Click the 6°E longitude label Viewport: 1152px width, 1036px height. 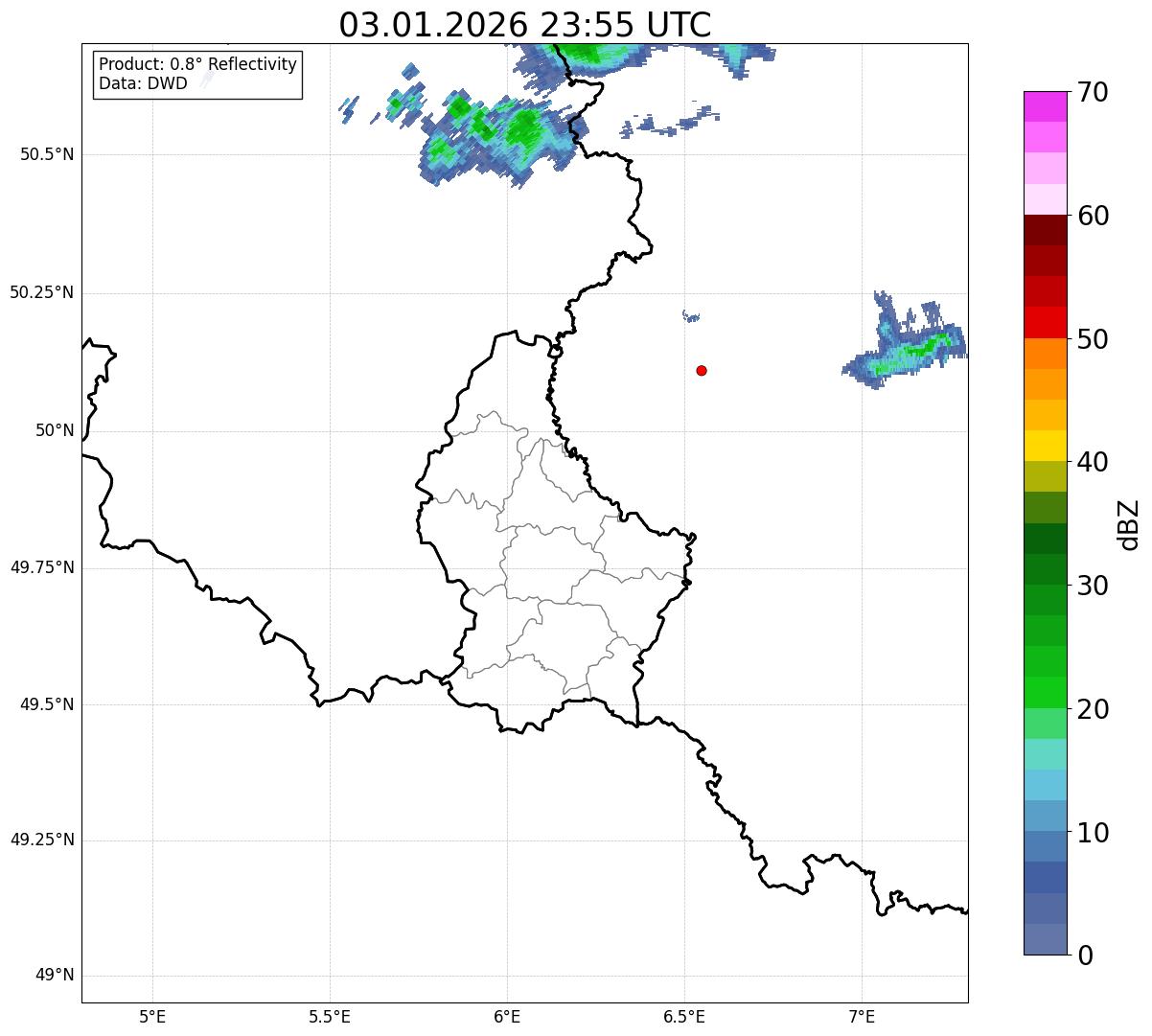pos(507,1016)
